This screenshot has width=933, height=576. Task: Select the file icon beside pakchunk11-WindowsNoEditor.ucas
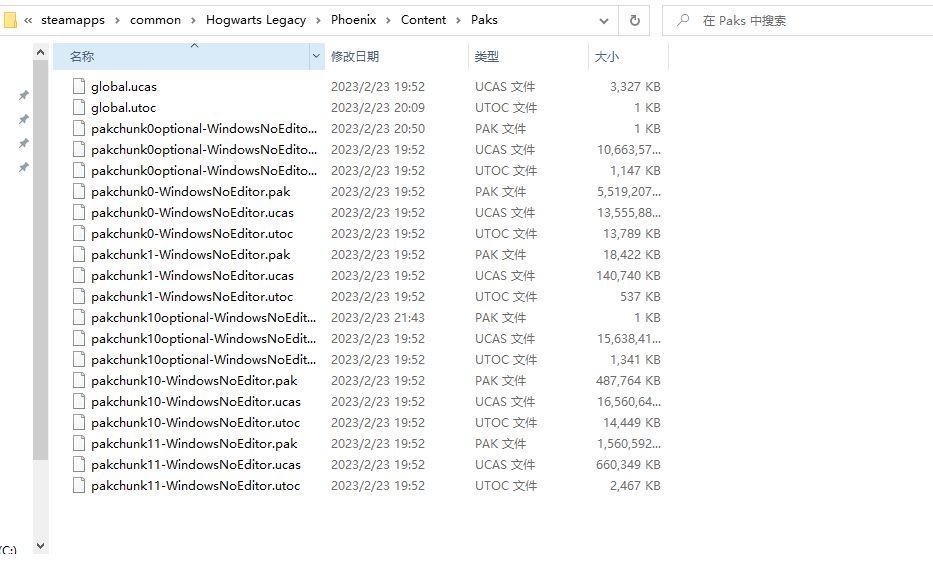pos(79,464)
